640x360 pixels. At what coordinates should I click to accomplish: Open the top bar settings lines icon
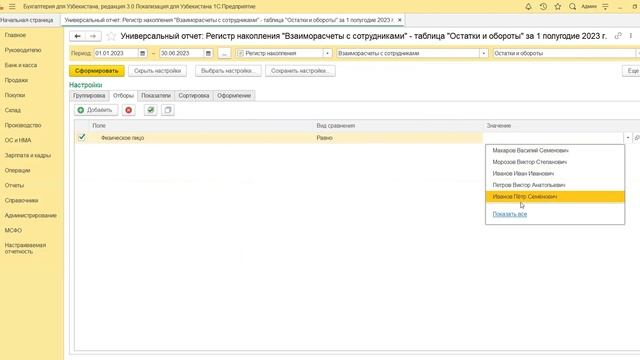605,7
